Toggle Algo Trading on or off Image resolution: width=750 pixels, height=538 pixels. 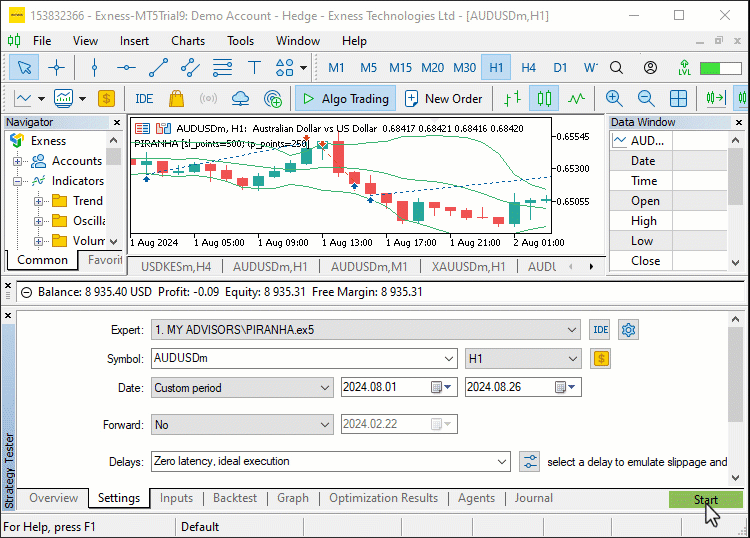tap(345, 99)
